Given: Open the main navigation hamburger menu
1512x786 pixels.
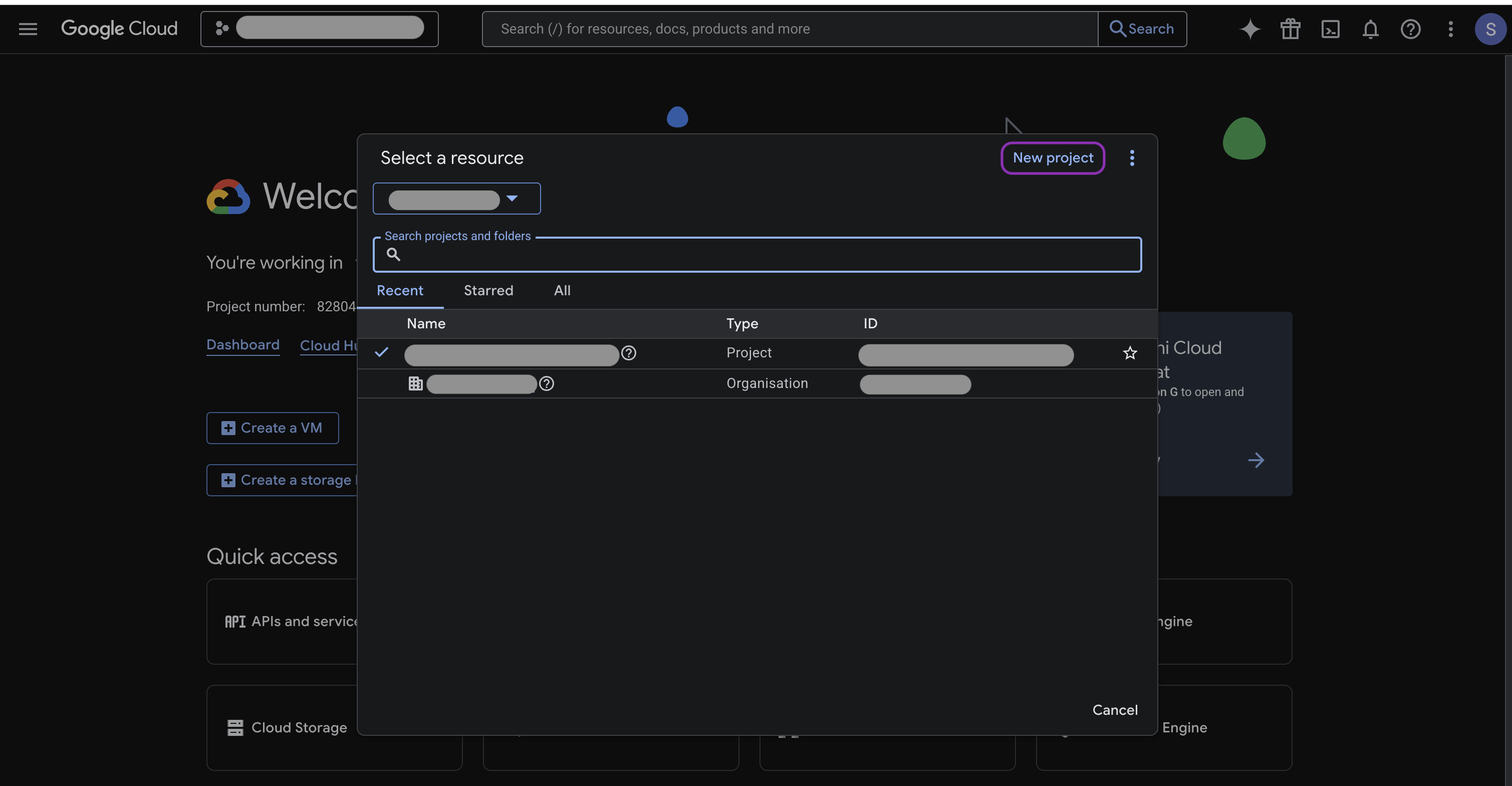Looking at the screenshot, I should tap(28, 29).
